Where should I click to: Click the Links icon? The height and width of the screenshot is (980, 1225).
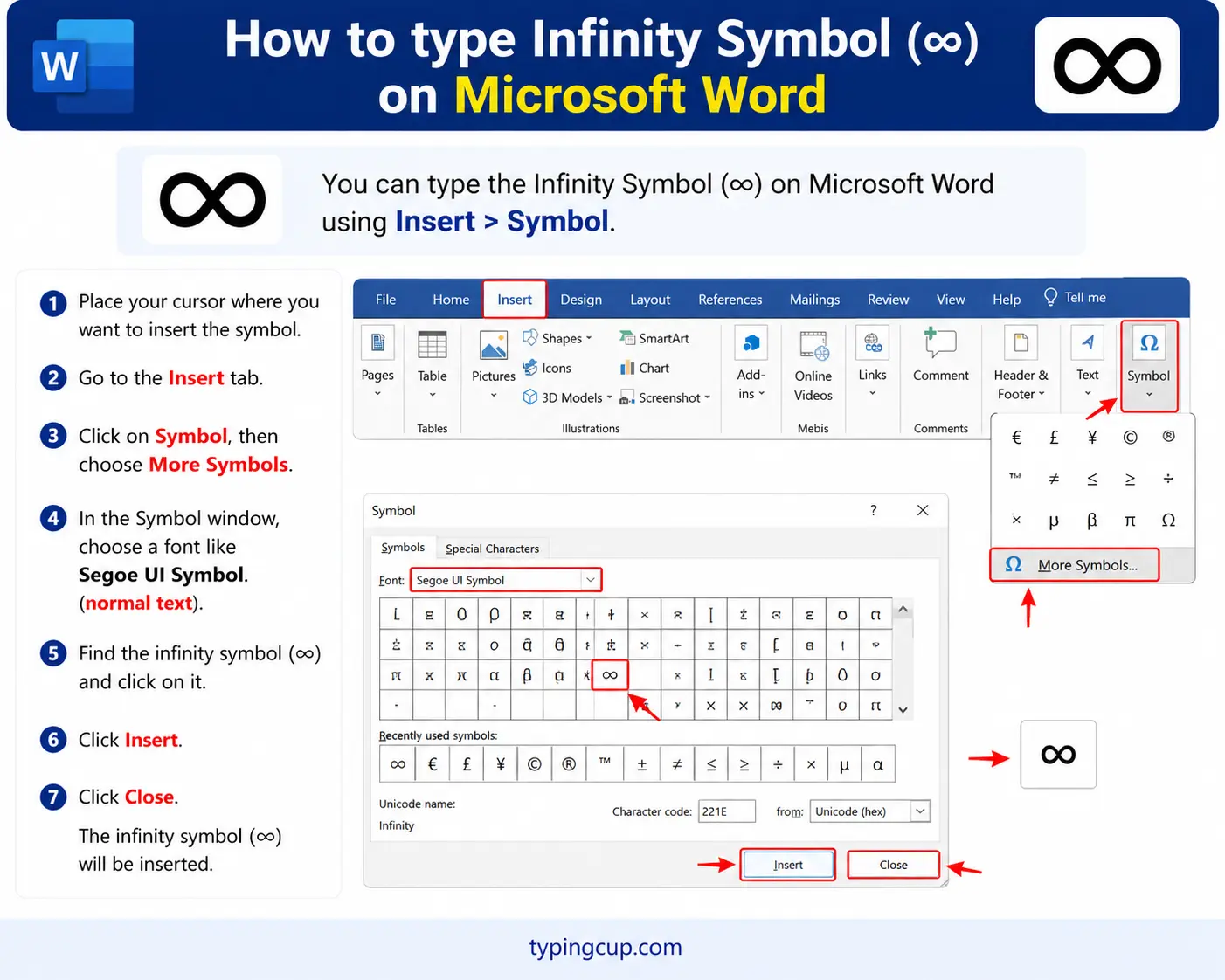872,343
